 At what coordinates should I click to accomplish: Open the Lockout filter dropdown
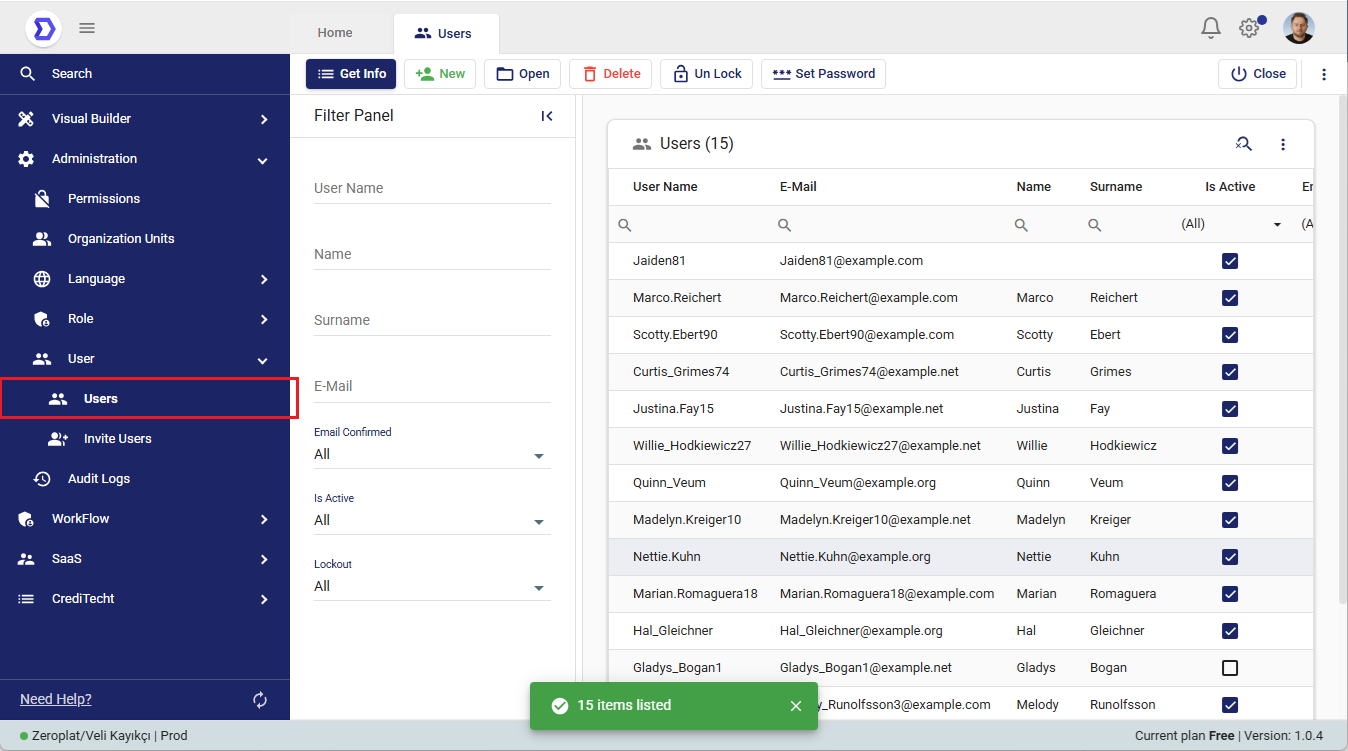click(432, 587)
